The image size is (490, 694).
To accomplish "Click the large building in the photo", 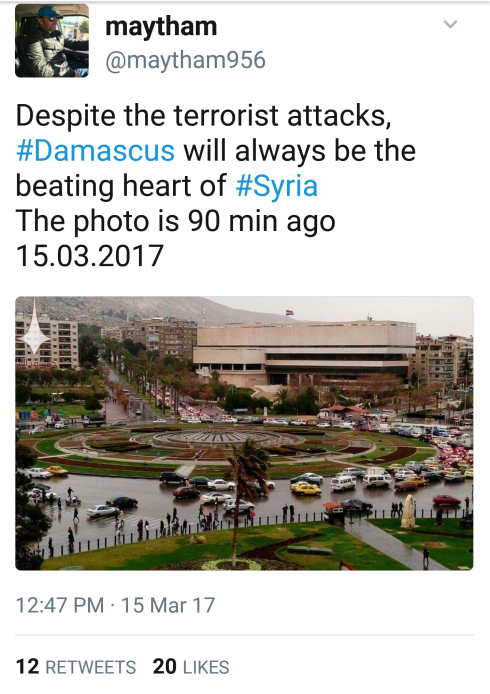I will tap(305, 352).
